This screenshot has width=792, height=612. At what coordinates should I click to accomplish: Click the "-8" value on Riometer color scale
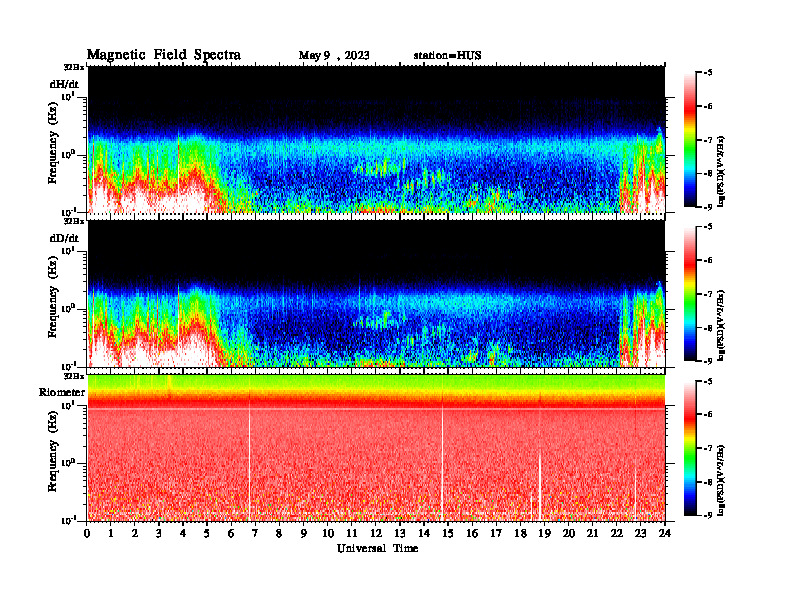tap(708, 482)
